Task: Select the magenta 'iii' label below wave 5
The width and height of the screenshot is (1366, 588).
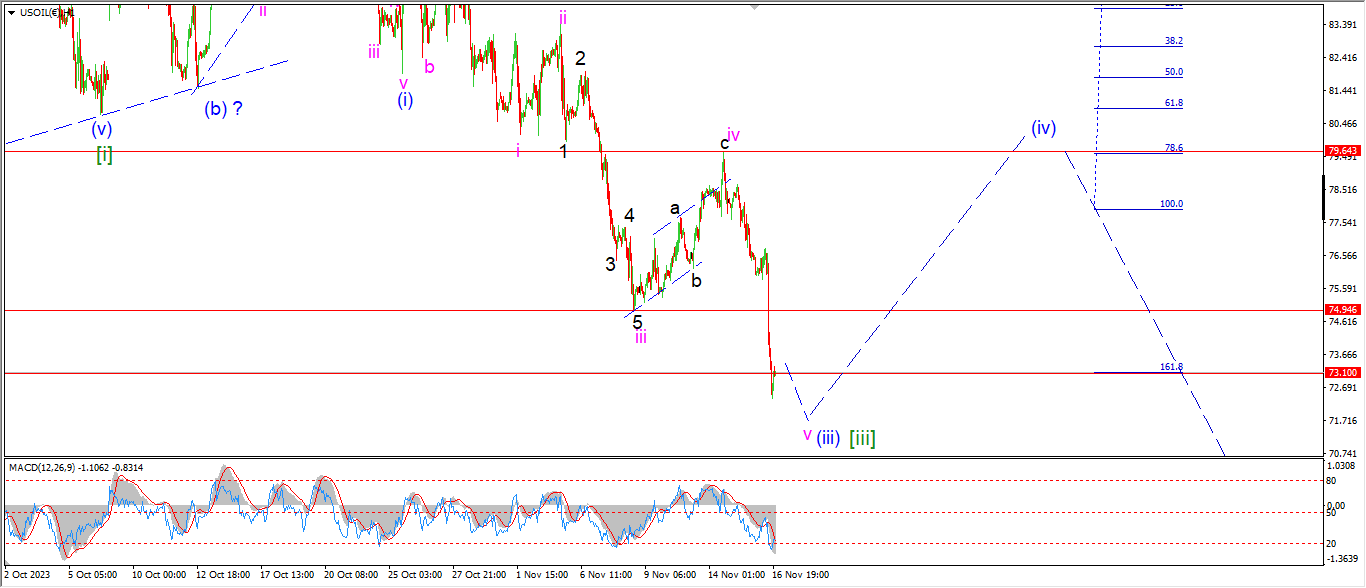Action: (640, 337)
